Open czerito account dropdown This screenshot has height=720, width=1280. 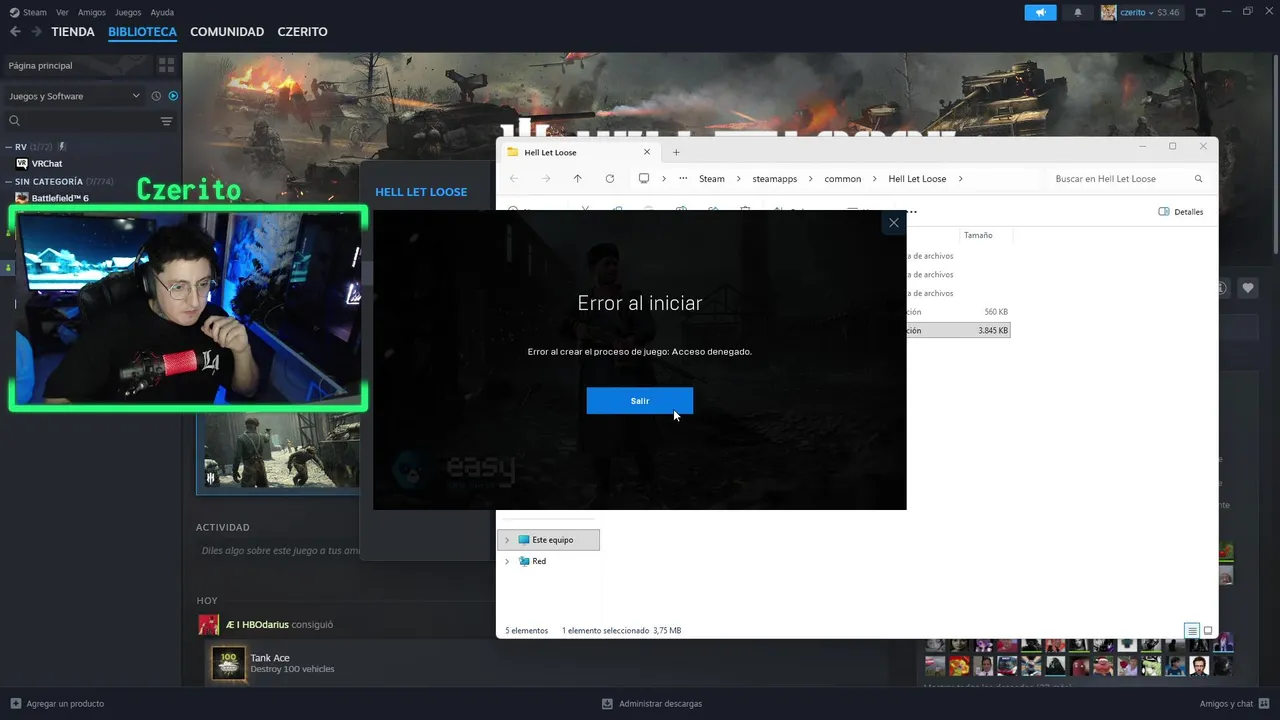[1141, 12]
